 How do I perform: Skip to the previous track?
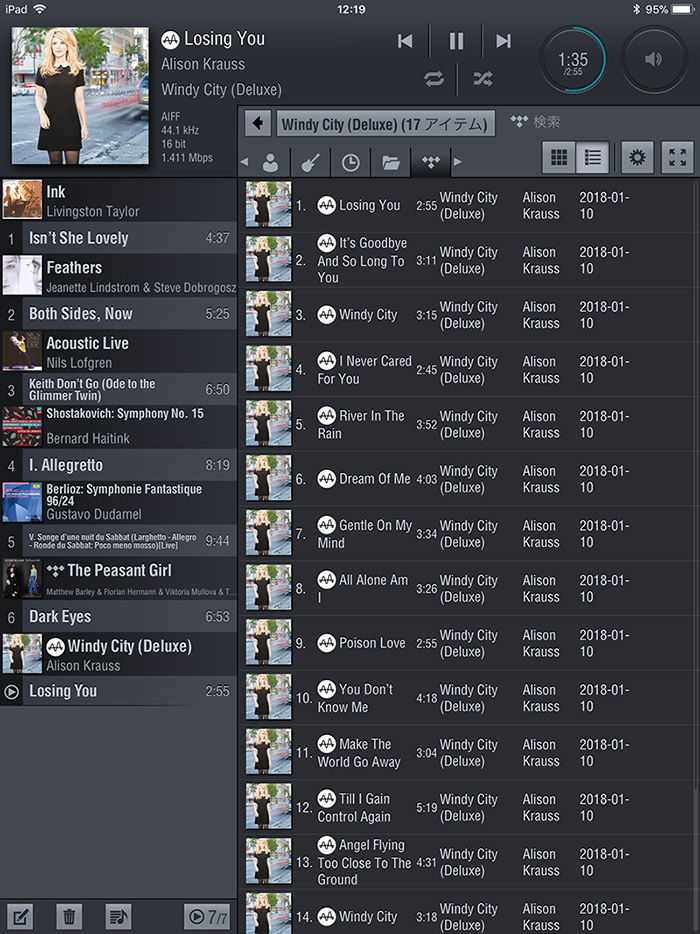tap(405, 41)
